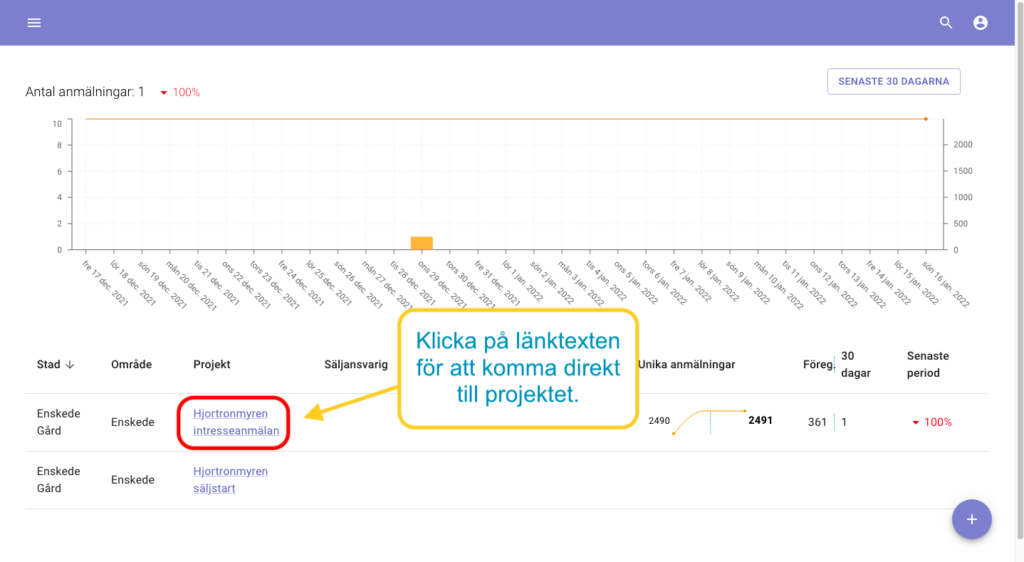Click the Antal anmälningar: 1 heading

click(85, 92)
